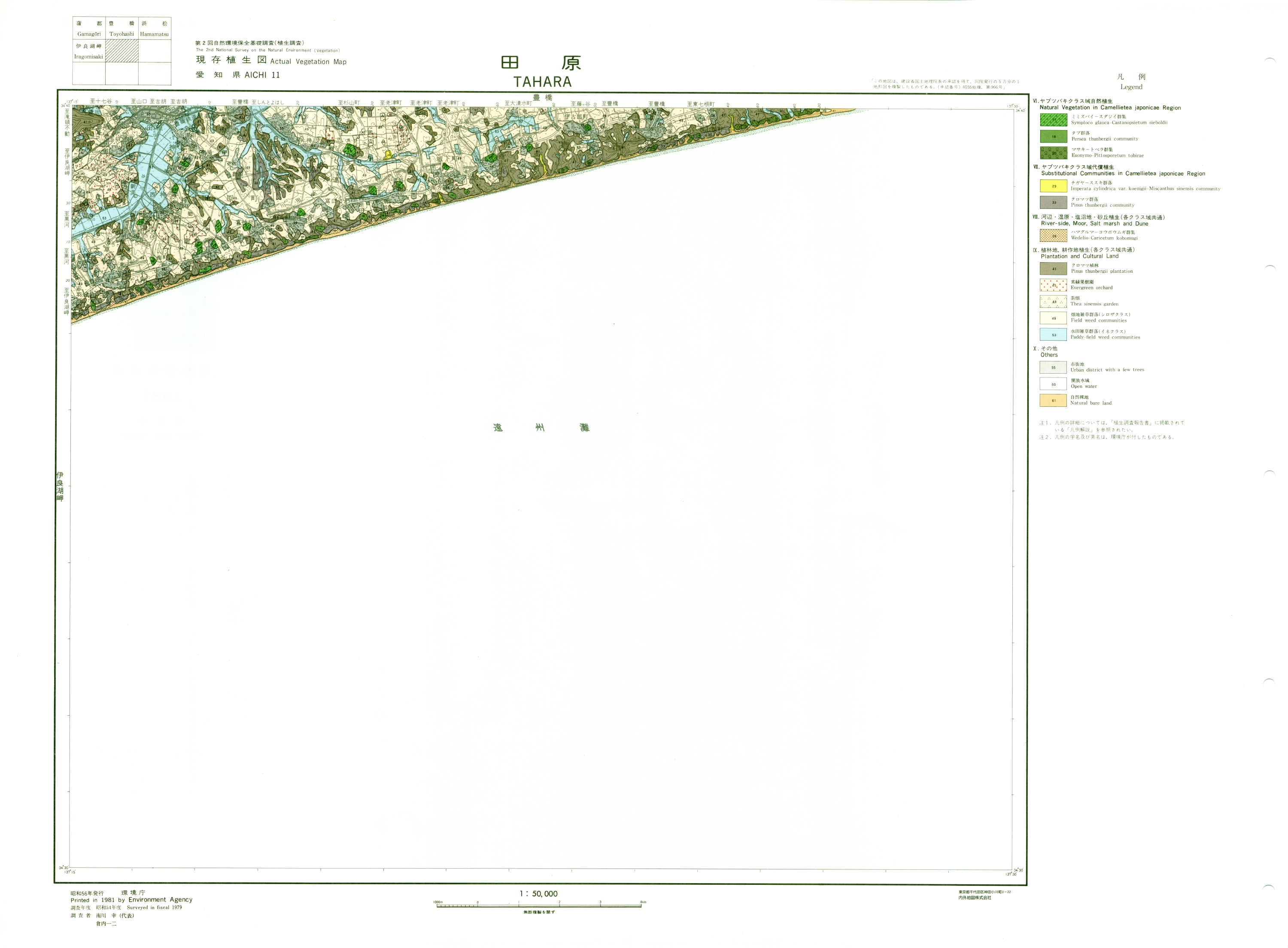This screenshot has width=1288, height=948.
Task: Click the Natural bare land swatch 61
Action: click(1054, 400)
